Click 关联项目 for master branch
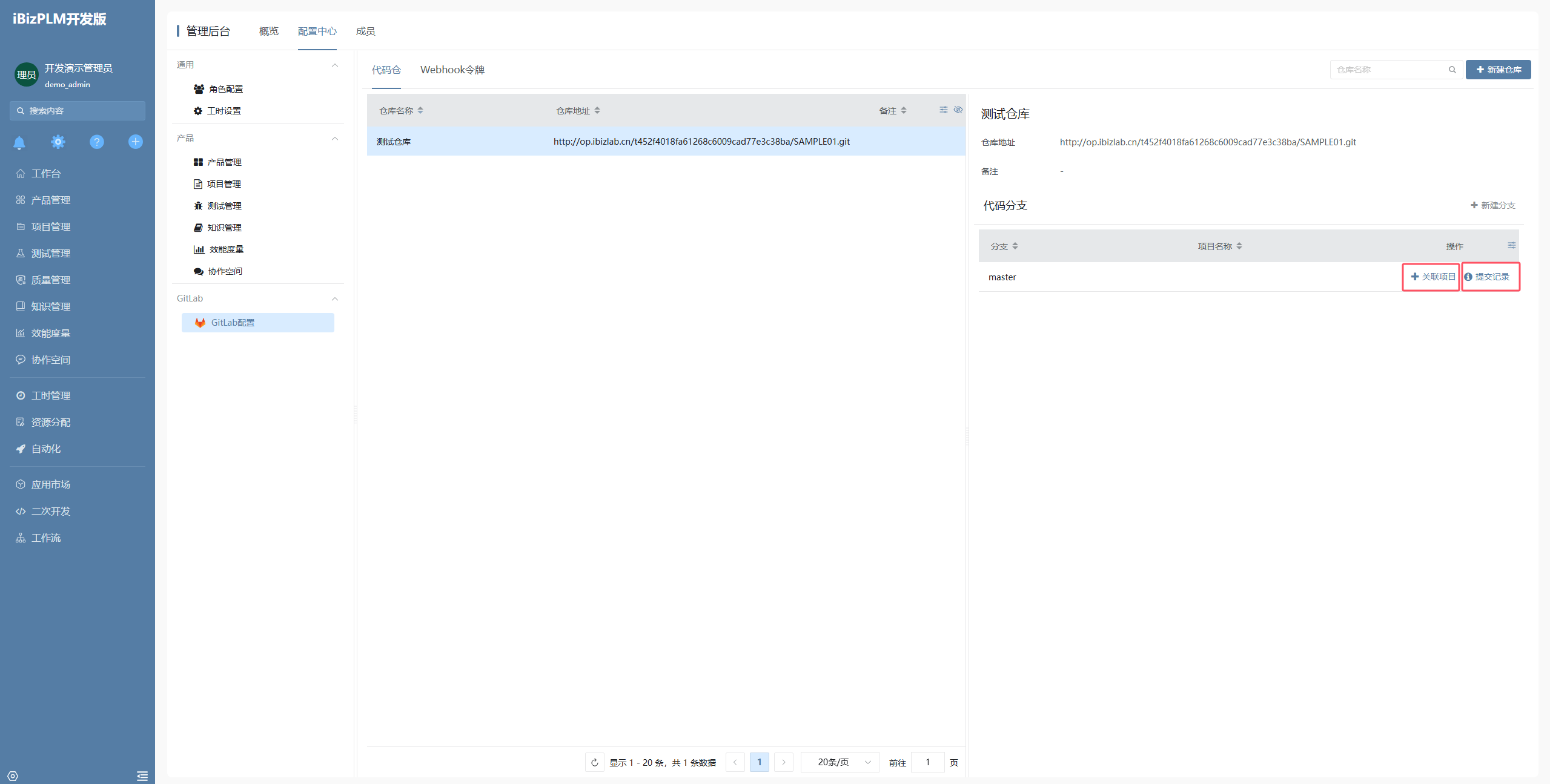This screenshot has height=784, width=1550. (1432, 277)
